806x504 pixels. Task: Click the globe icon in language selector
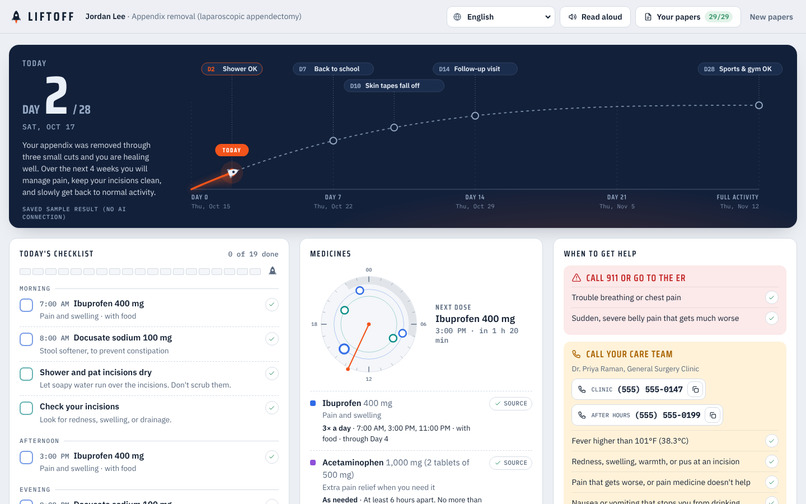click(457, 17)
